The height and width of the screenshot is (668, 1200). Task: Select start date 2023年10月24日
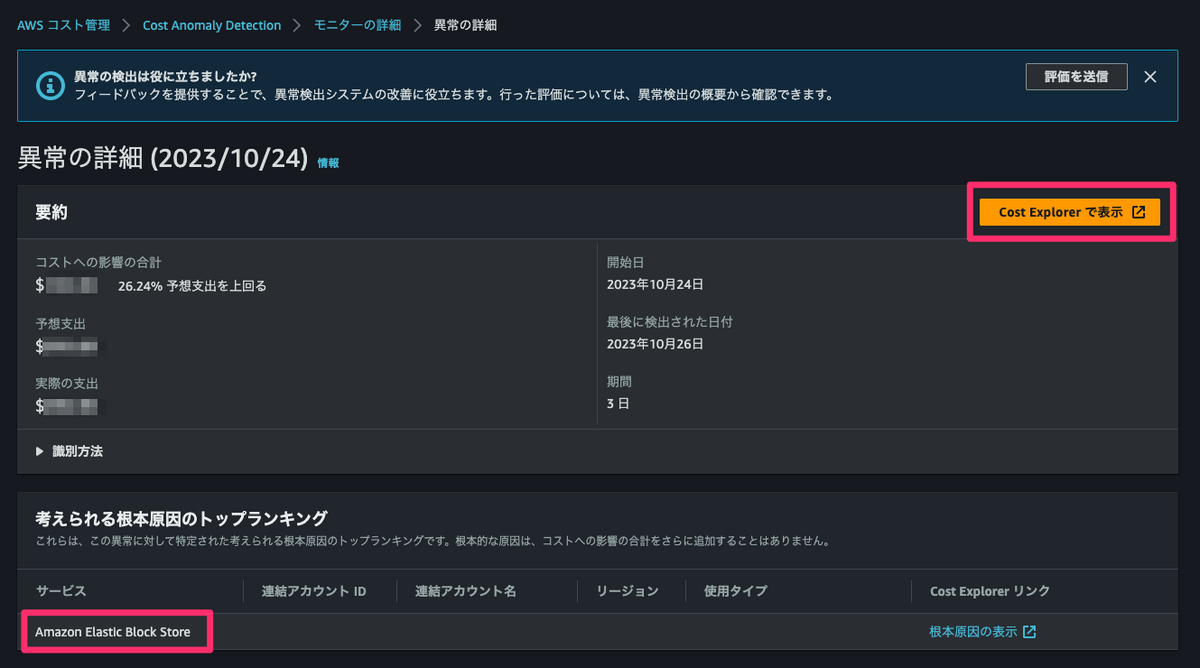[x=655, y=285]
